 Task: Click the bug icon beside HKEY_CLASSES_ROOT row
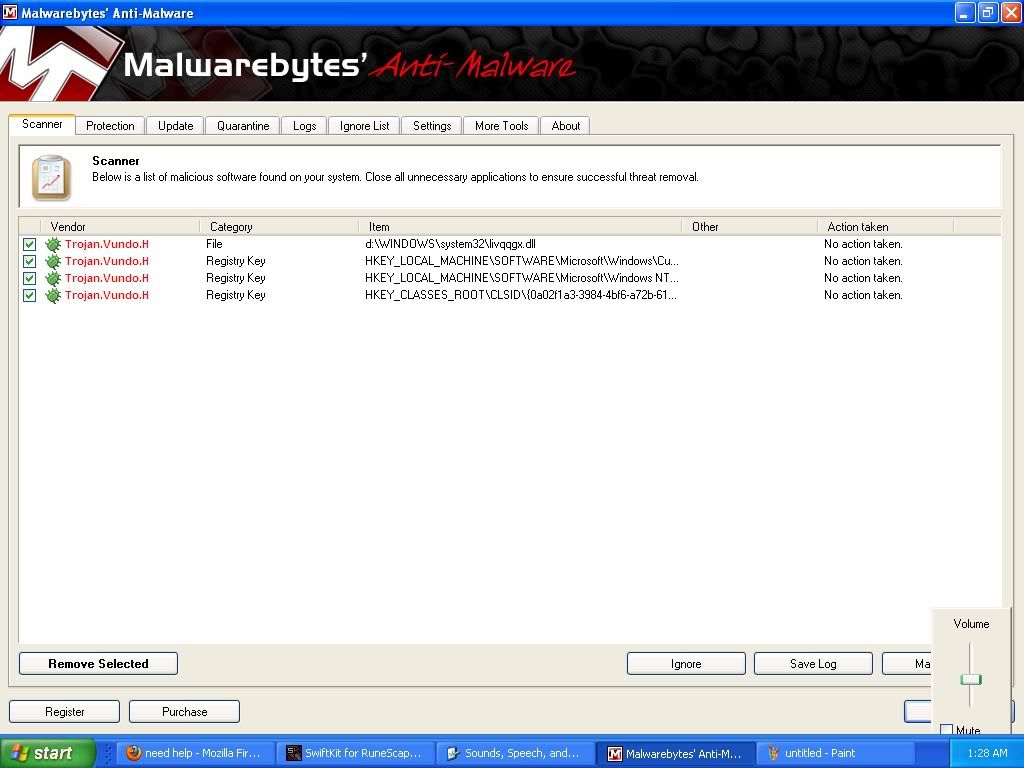point(53,295)
